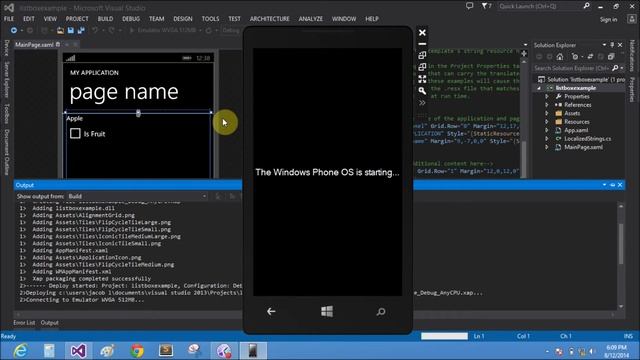This screenshot has height=360, width=640.
Task: Open the FILE menu
Action: (x=9, y=19)
